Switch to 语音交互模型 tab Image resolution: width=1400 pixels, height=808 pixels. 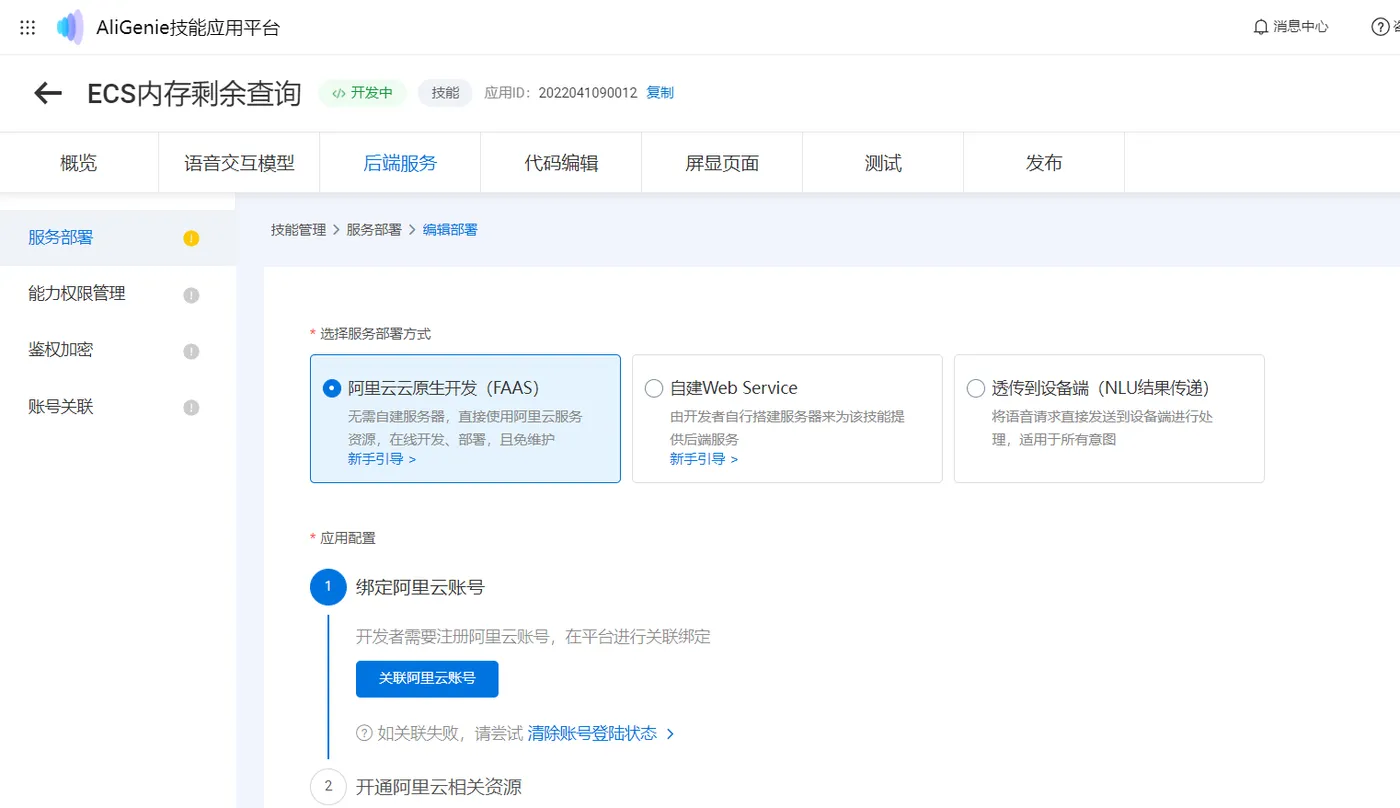(239, 163)
